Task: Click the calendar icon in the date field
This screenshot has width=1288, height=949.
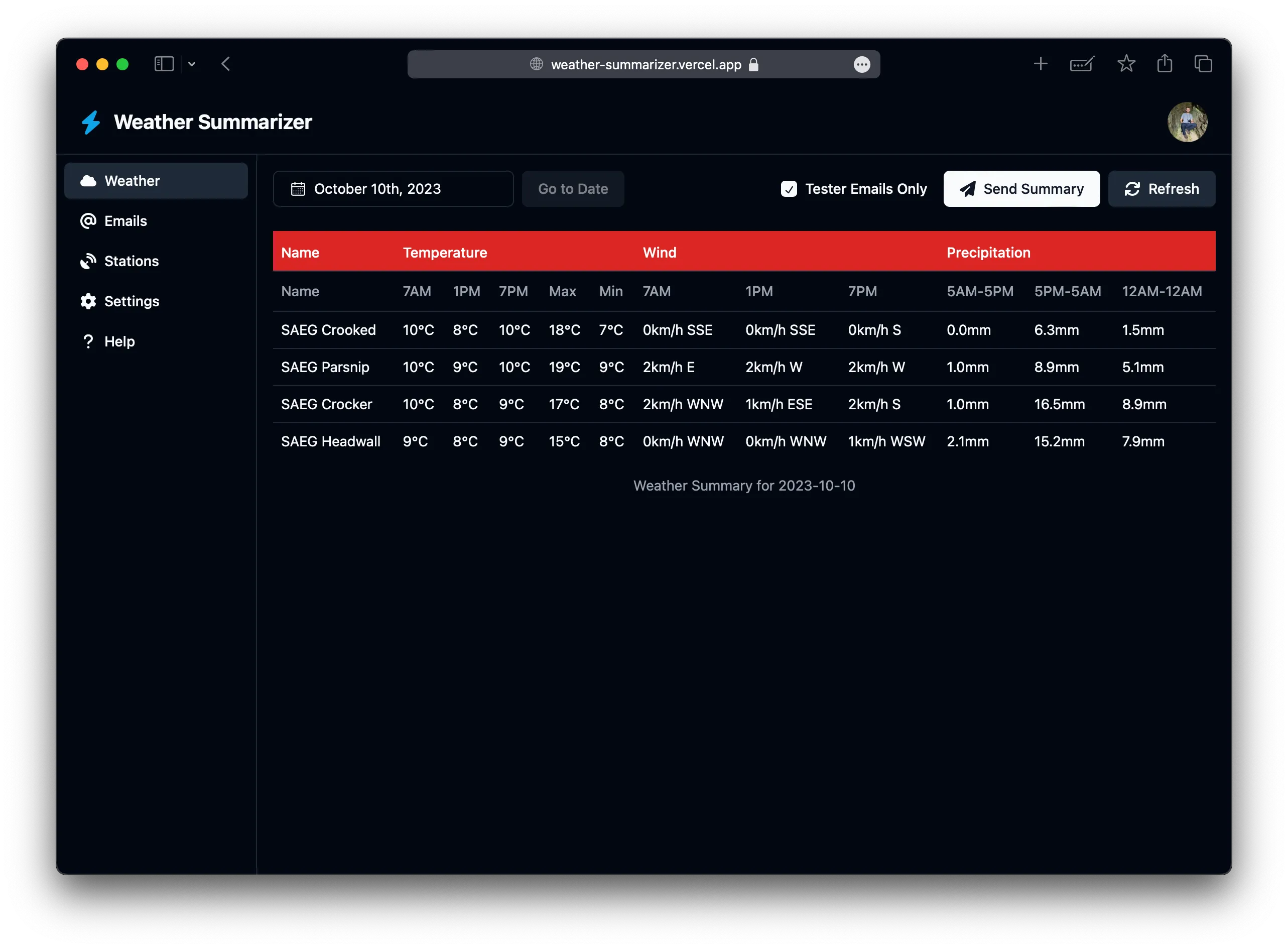Action: pyautogui.click(x=298, y=188)
